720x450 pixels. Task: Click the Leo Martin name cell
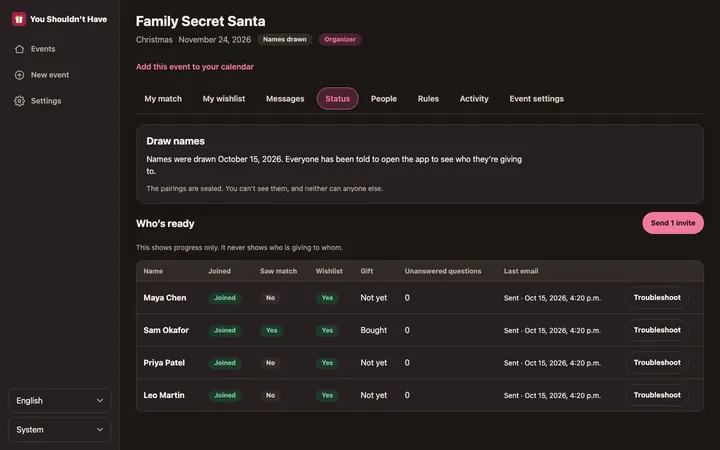164,395
